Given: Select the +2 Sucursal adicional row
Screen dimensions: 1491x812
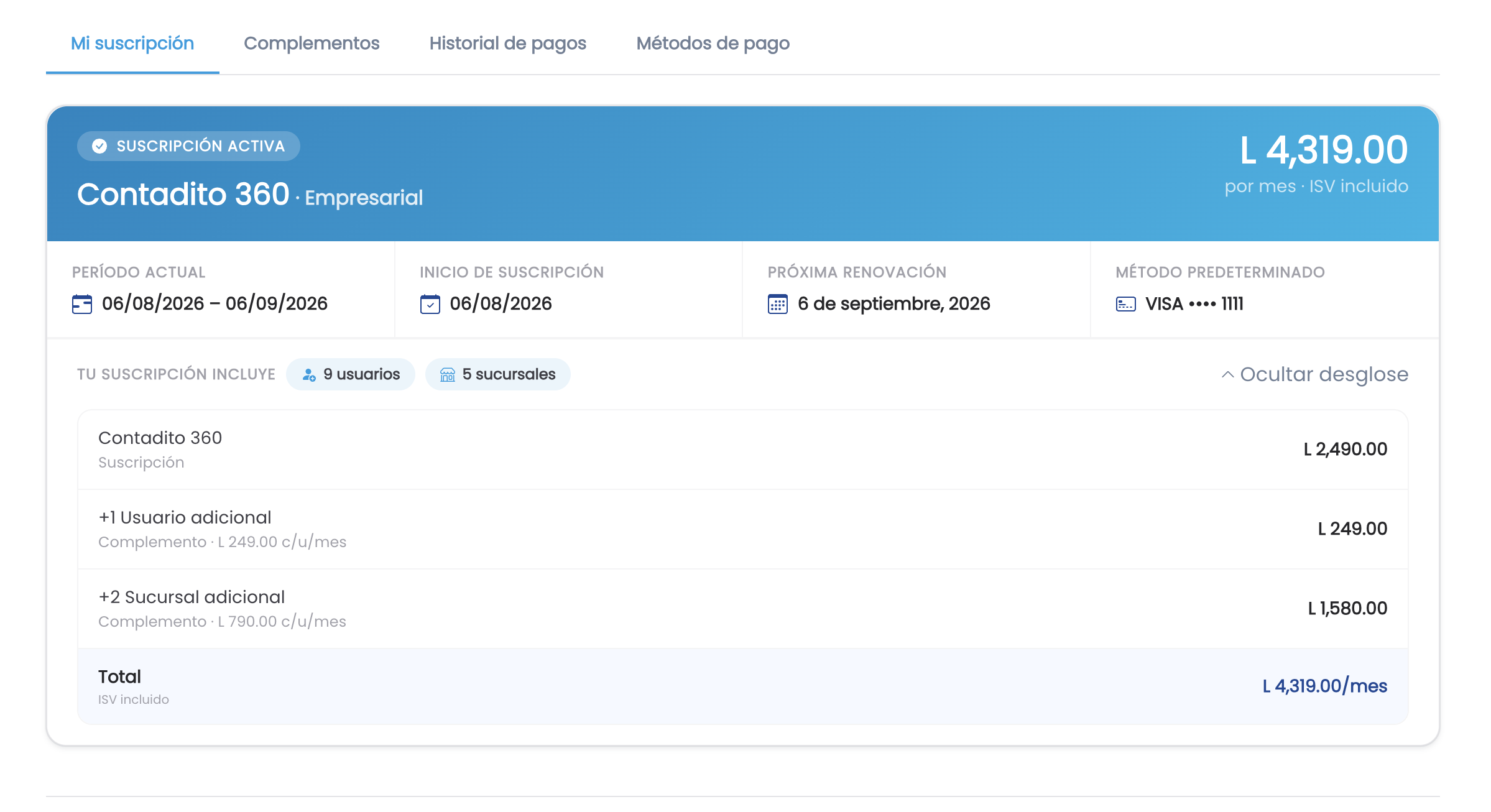Looking at the screenshot, I should [743, 609].
